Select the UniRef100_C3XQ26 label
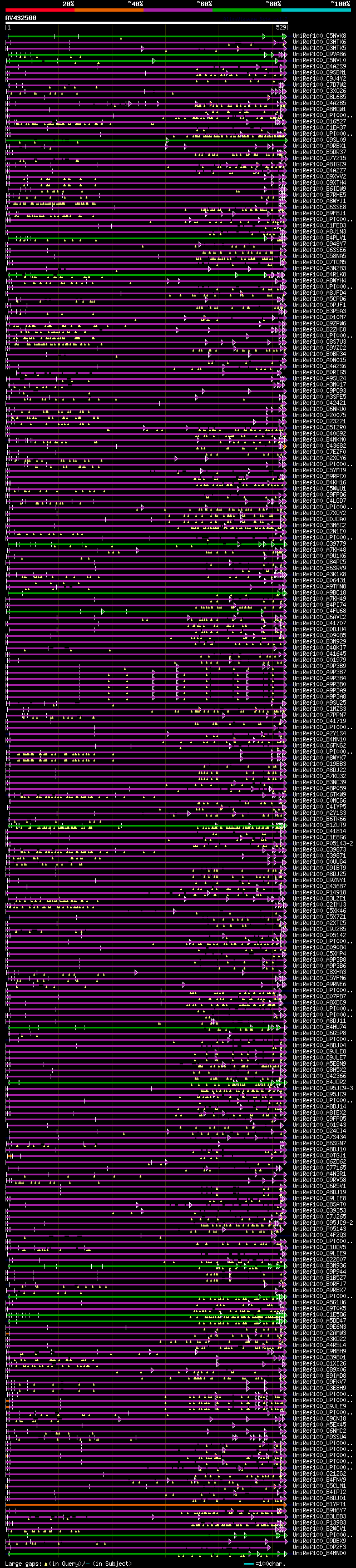356x1568 pixels. click(x=319, y=91)
